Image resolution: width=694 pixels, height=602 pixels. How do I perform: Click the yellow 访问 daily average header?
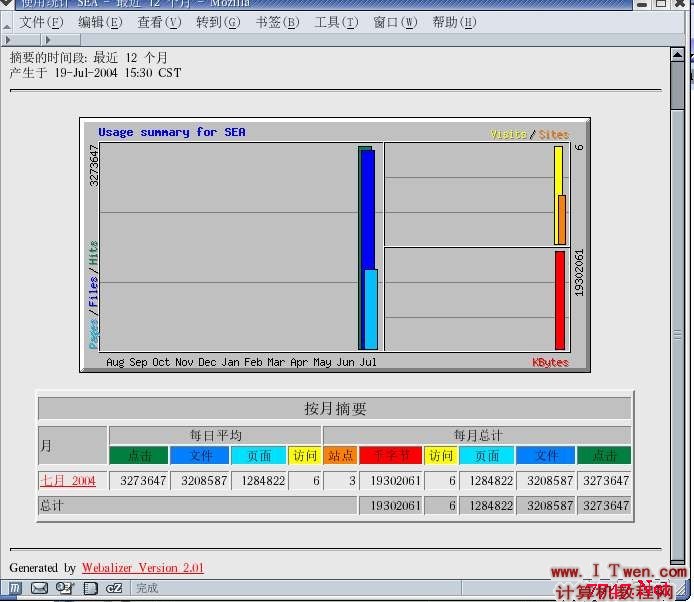(x=304, y=455)
